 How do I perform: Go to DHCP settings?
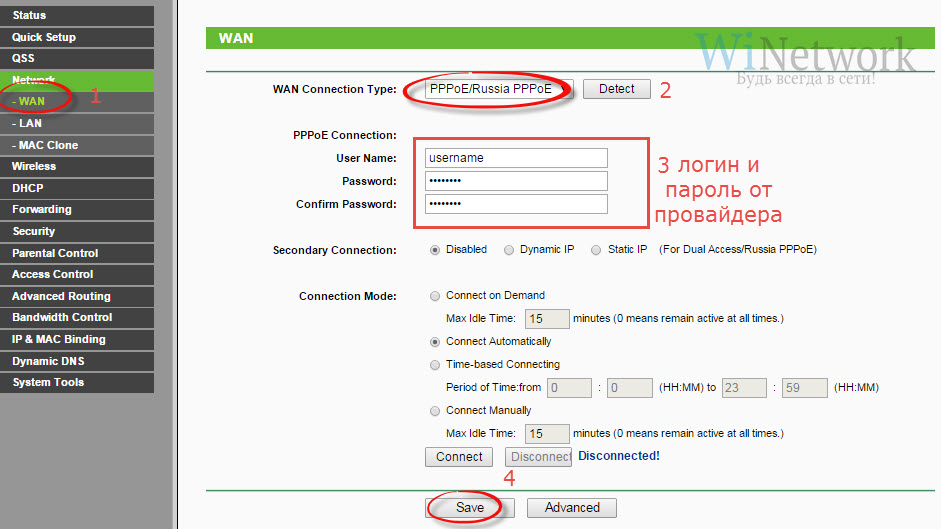(x=77, y=189)
